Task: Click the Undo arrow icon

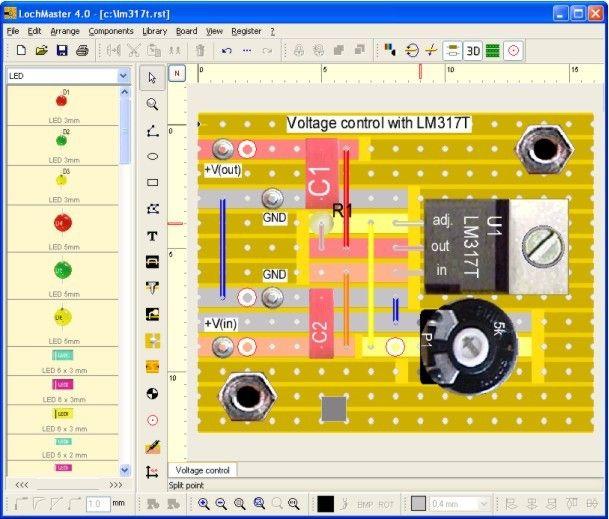Action: pos(227,50)
